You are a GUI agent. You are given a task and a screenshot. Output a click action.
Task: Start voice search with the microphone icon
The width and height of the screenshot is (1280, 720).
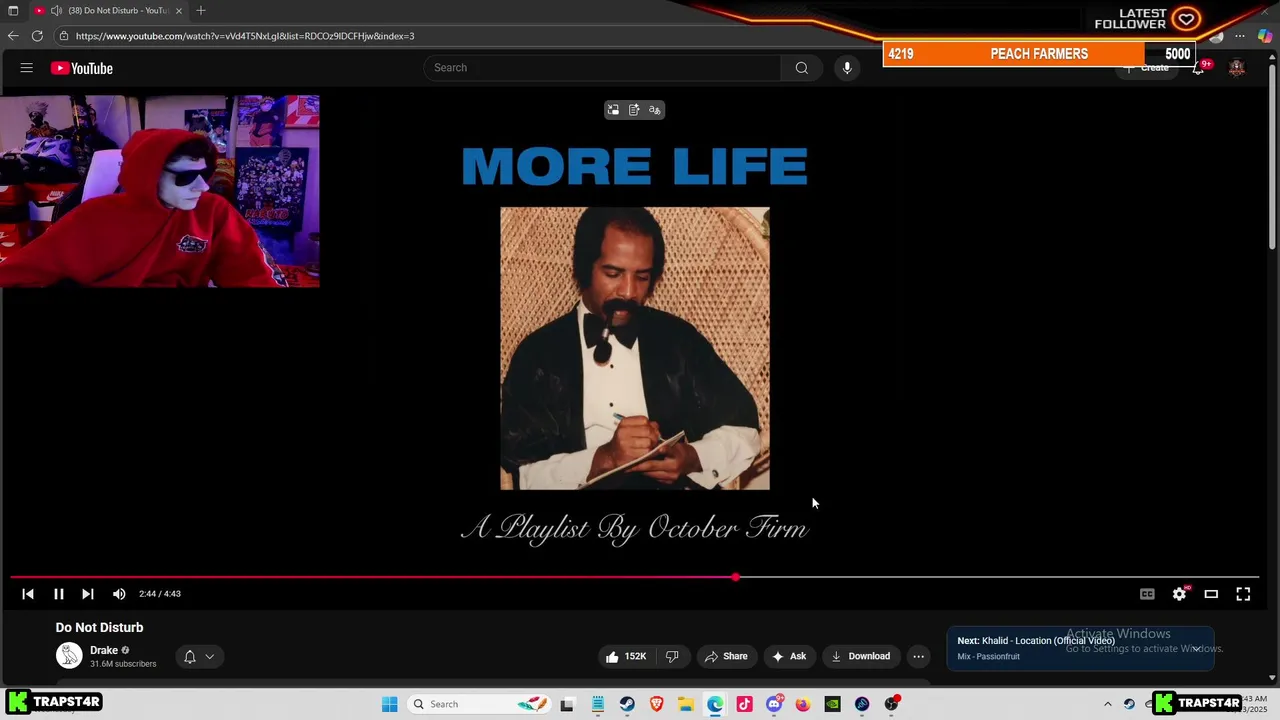coord(847,68)
